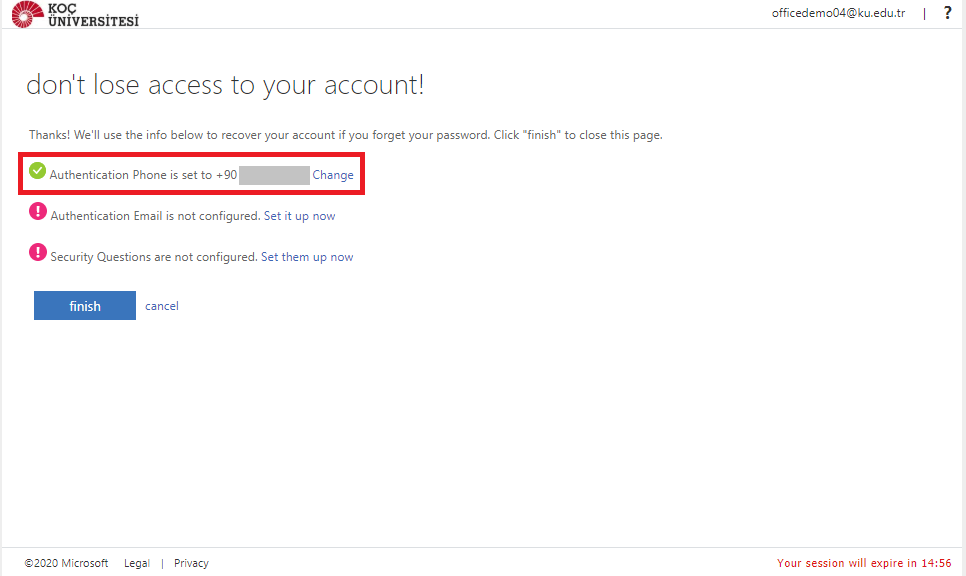Open the Change link for Authentication Phone
The image size is (966, 576).
pyautogui.click(x=333, y=174)
